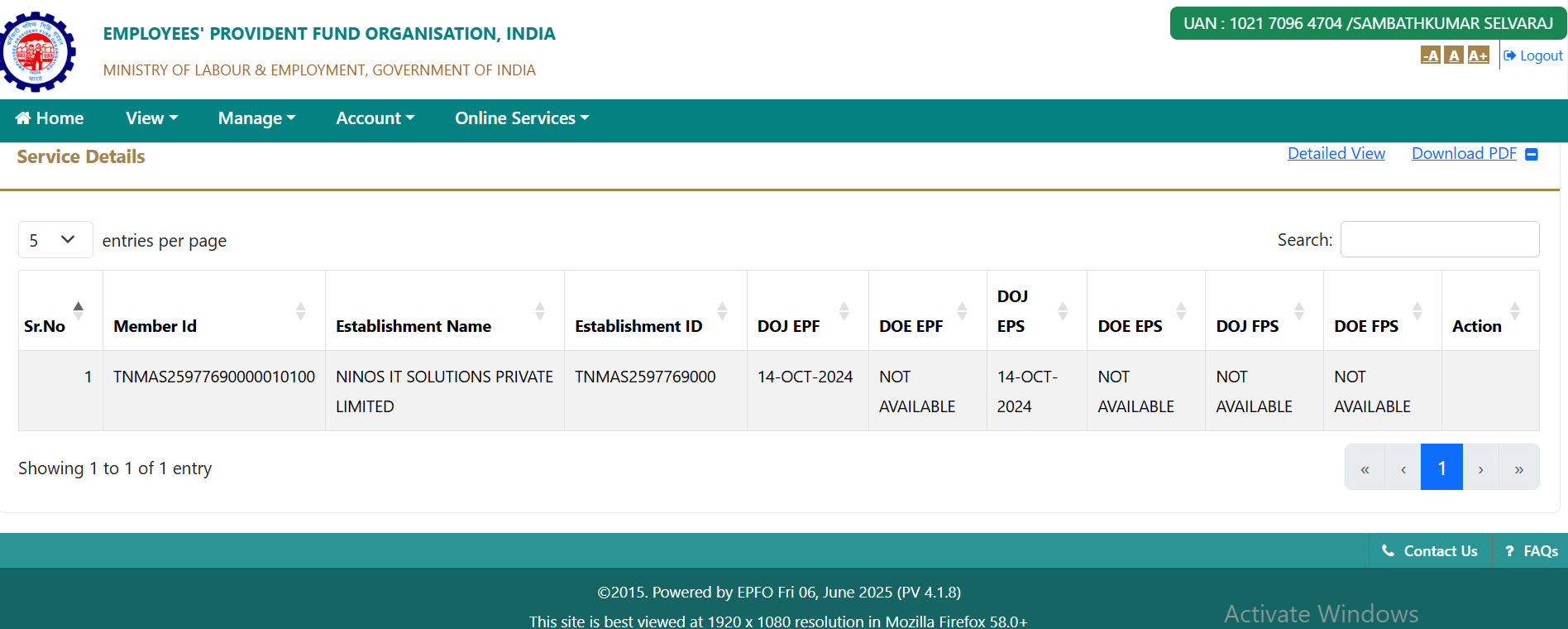
Task: Click into the Search field
Action: point(1439,239)
